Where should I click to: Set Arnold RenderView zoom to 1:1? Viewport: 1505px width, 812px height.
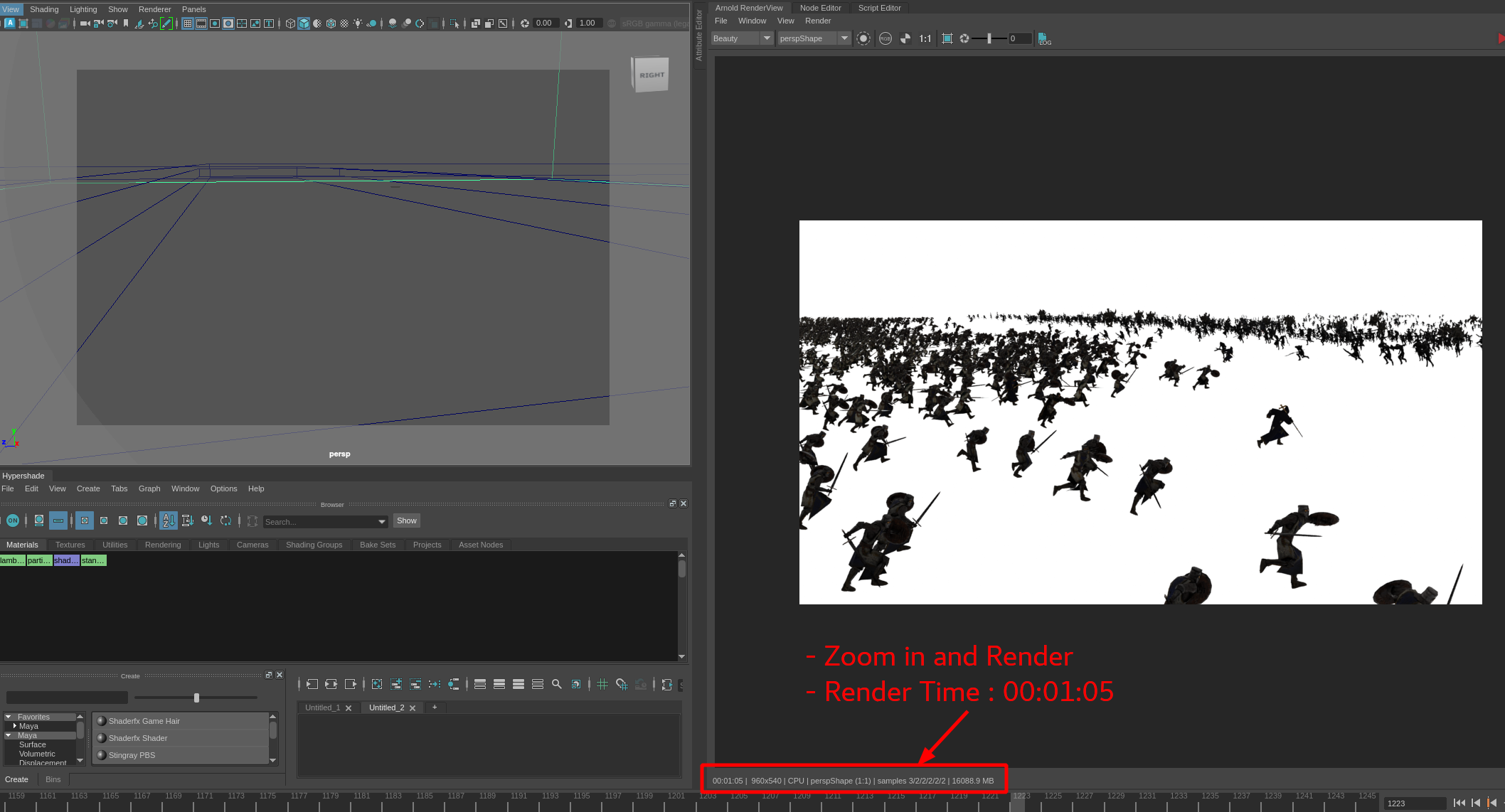925,38
